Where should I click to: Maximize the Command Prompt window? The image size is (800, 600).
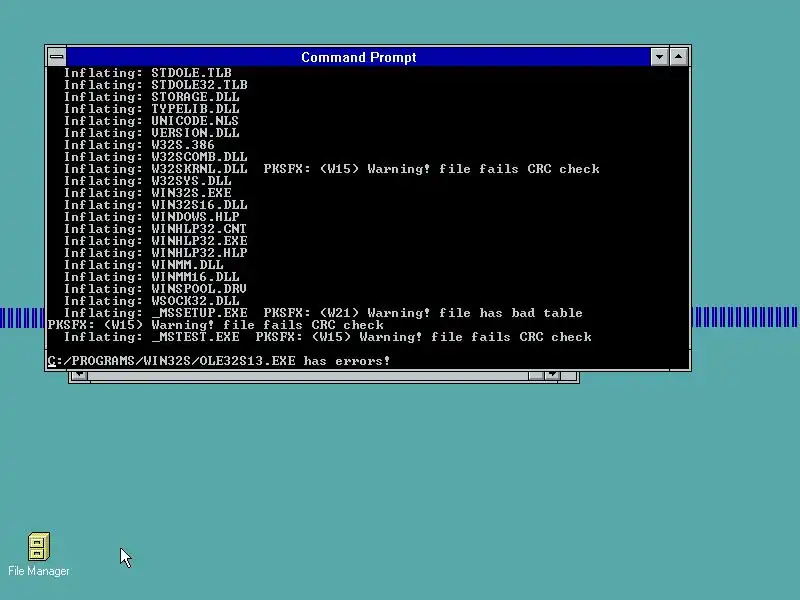(679, 57)
